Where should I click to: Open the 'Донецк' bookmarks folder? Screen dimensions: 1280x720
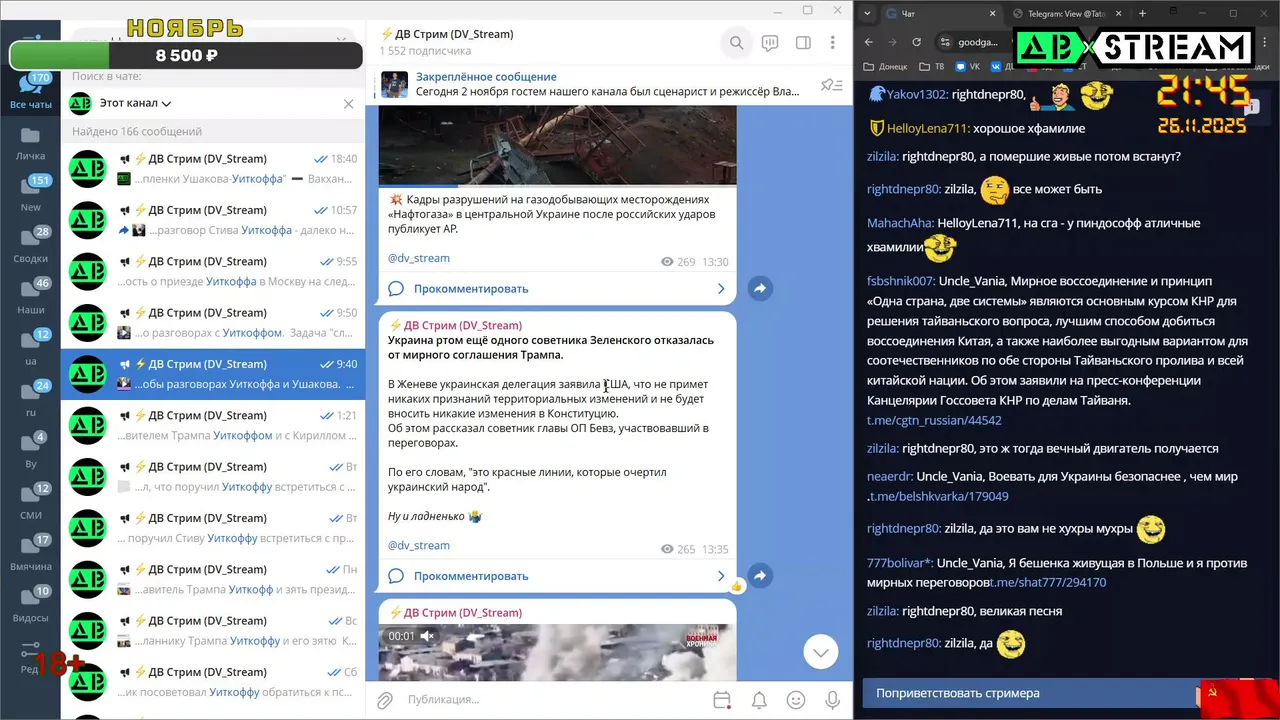(x=886, y=67)
